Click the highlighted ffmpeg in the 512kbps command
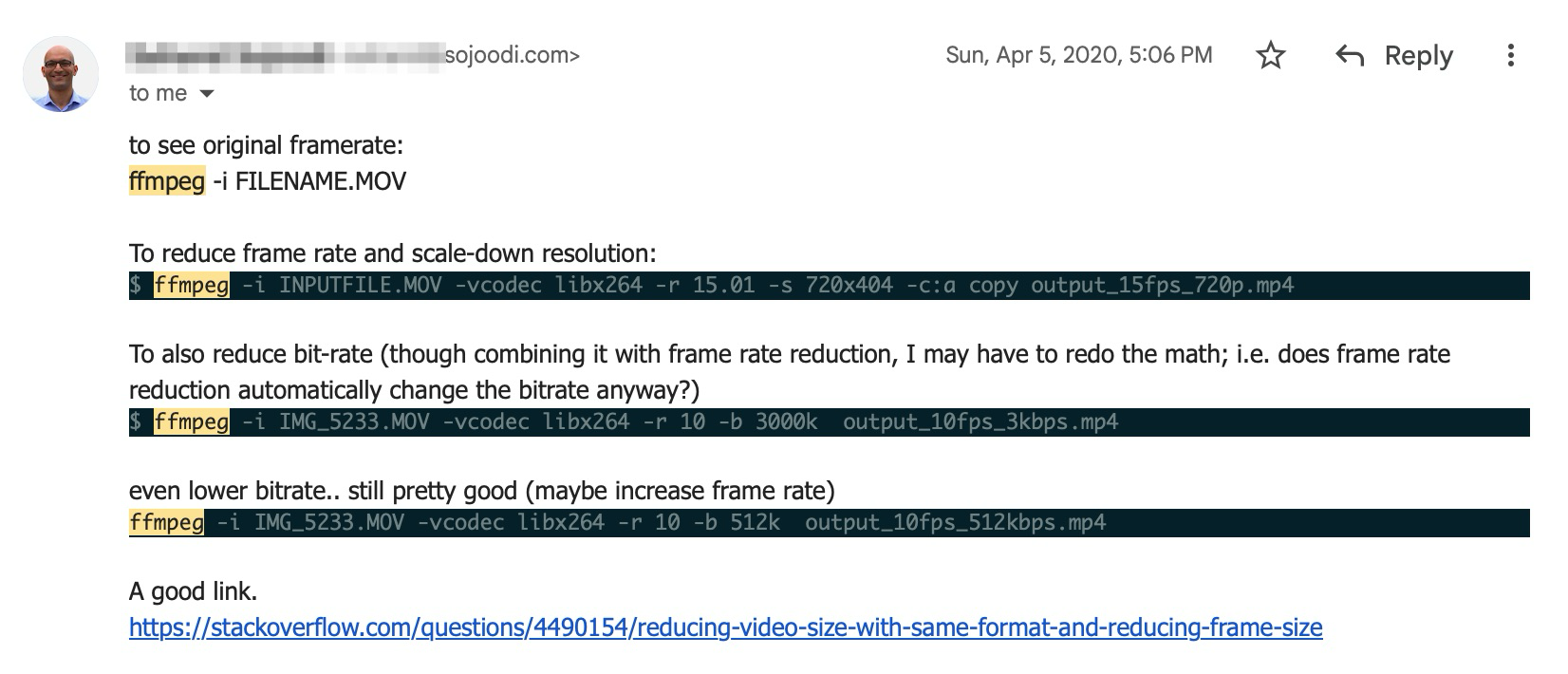 click(166, 521)
